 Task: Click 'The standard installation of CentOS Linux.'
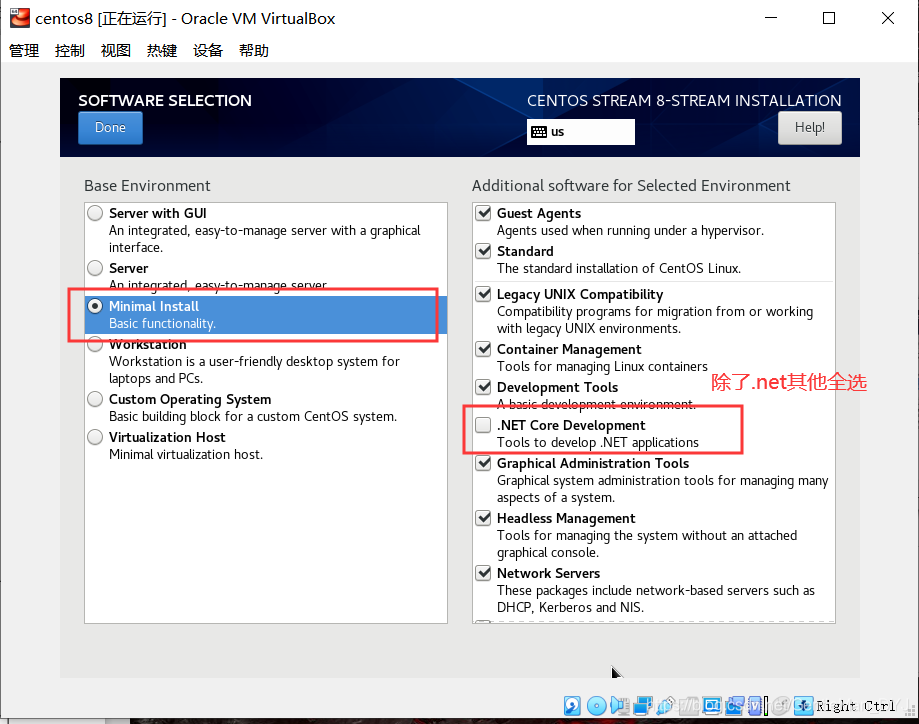[x=619, y=268]
